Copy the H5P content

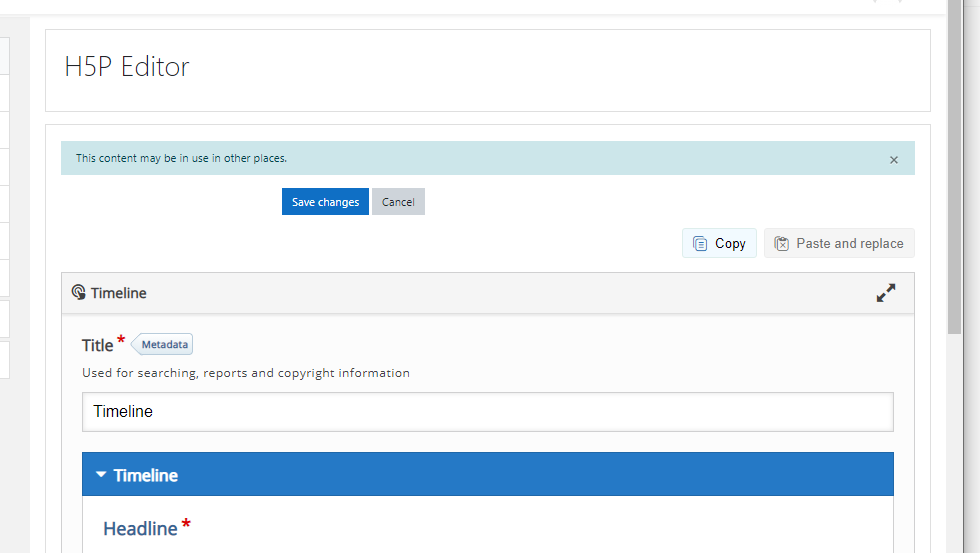click(x=719, y=243)
